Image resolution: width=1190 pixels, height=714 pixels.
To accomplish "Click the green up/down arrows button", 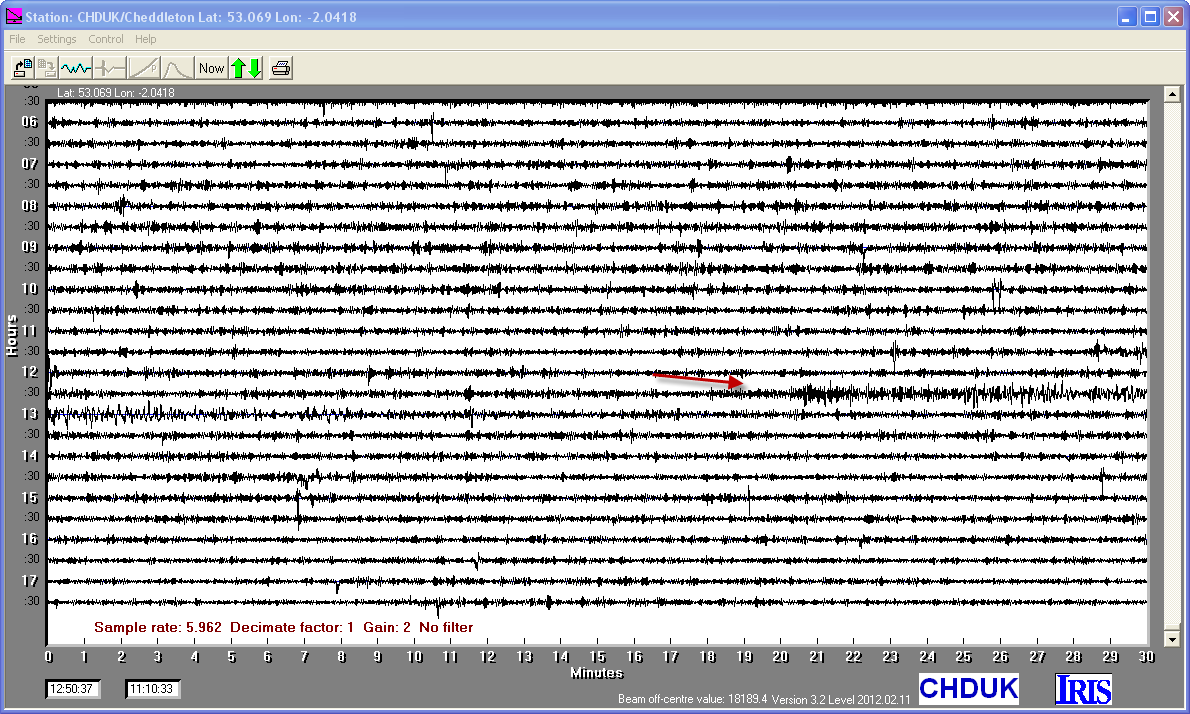I will point(247,68).
